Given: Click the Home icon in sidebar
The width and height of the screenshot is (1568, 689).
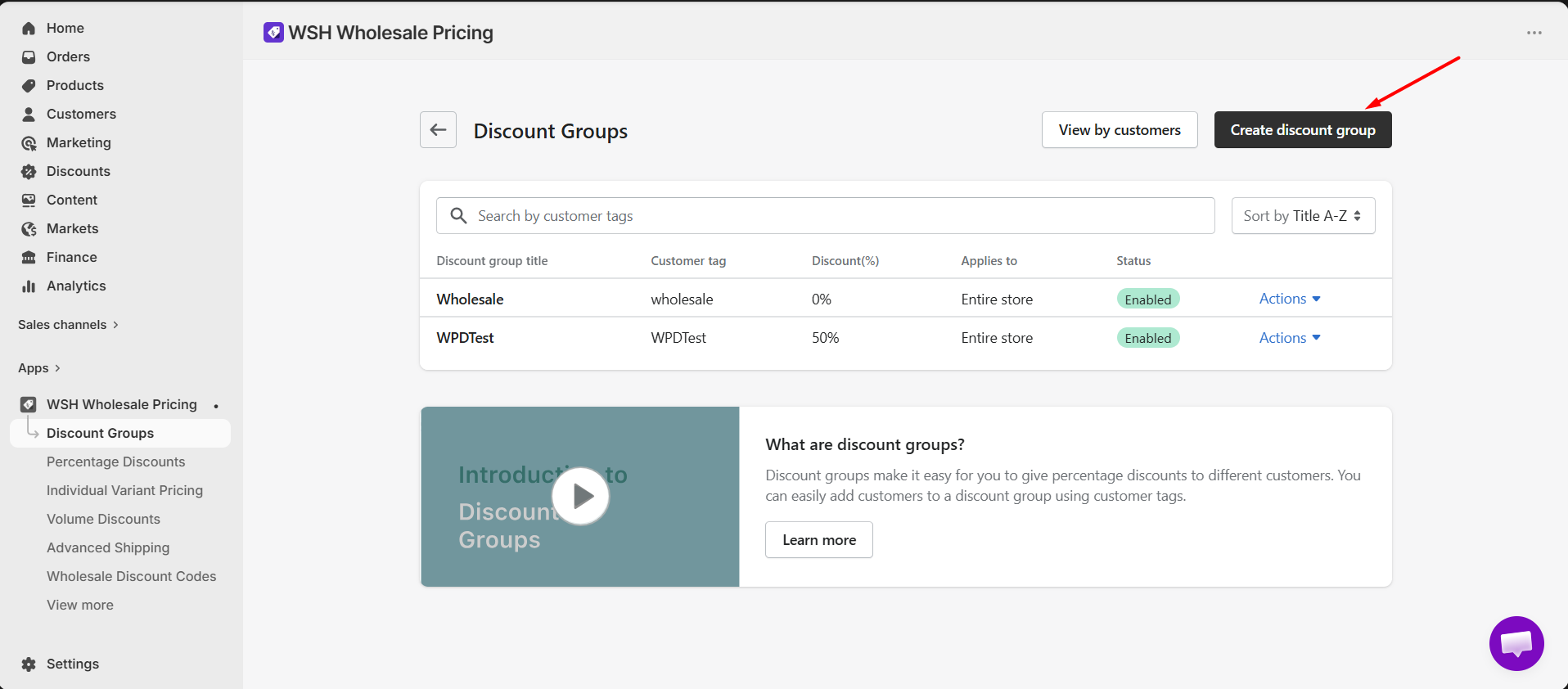Looking at the screenshot, I should [x=29, y=29].
